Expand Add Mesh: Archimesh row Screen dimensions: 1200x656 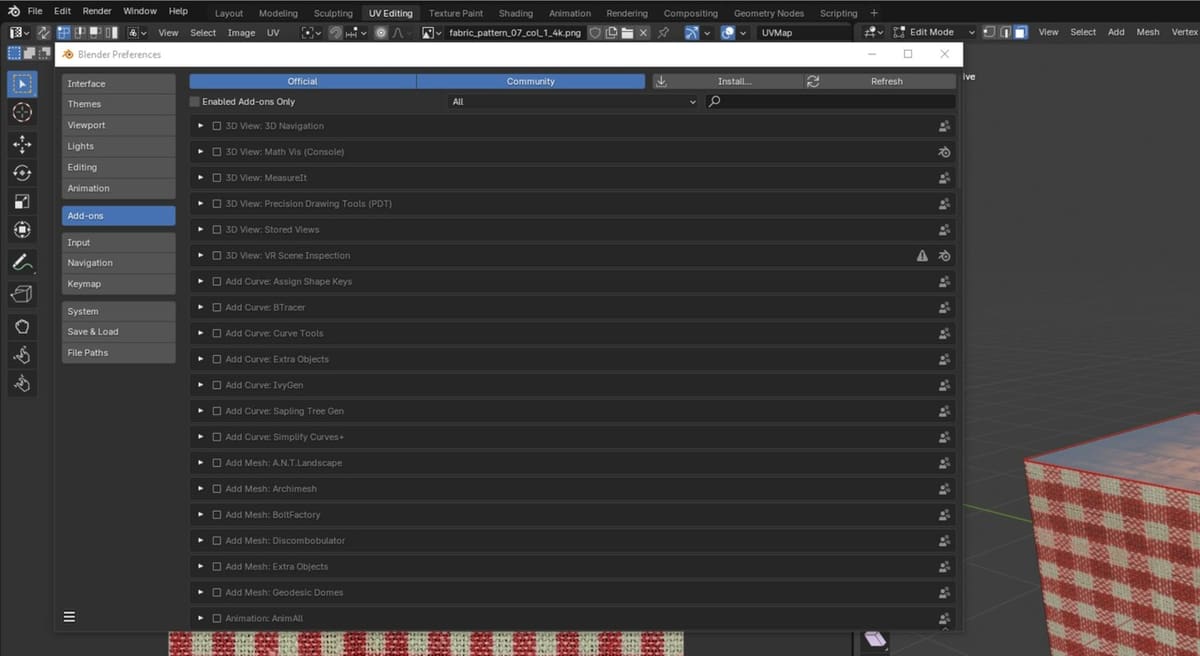point(201,489)
